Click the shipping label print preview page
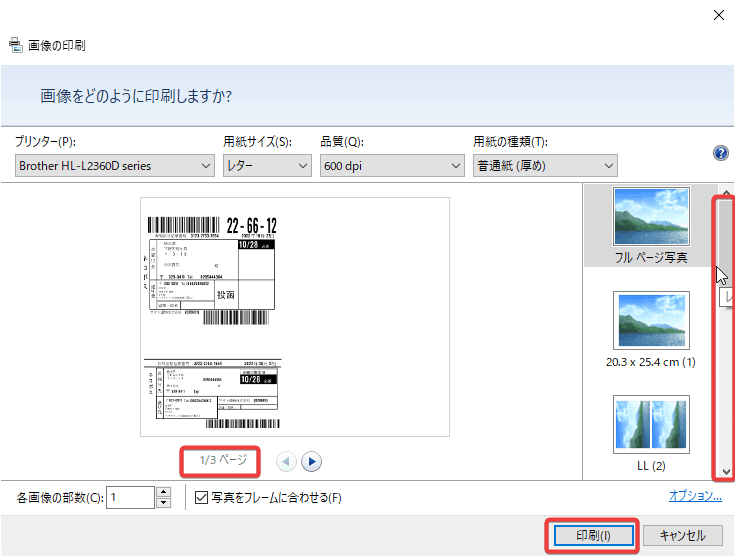The width and height of the screenshot is (735, 557). pyautogui.click(x=295, y=317)
